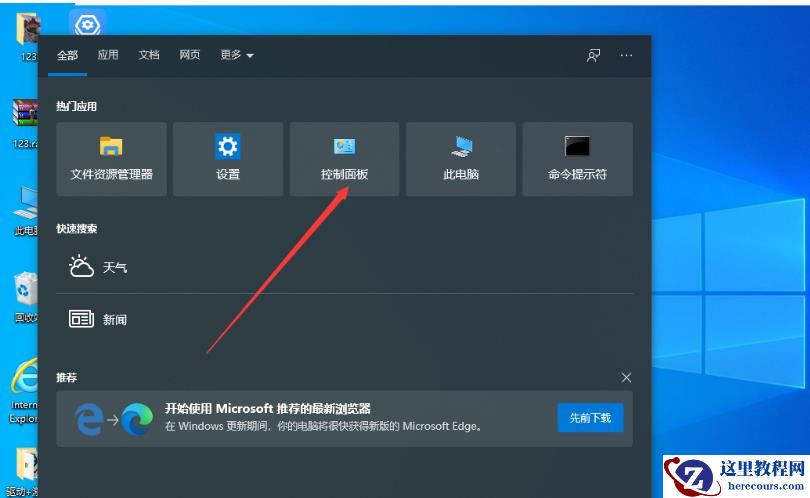The width and height of the screenshot is (810, 498).
Task: Select the 123.rar archive desktop icon
Action: (x=25, y=124)
